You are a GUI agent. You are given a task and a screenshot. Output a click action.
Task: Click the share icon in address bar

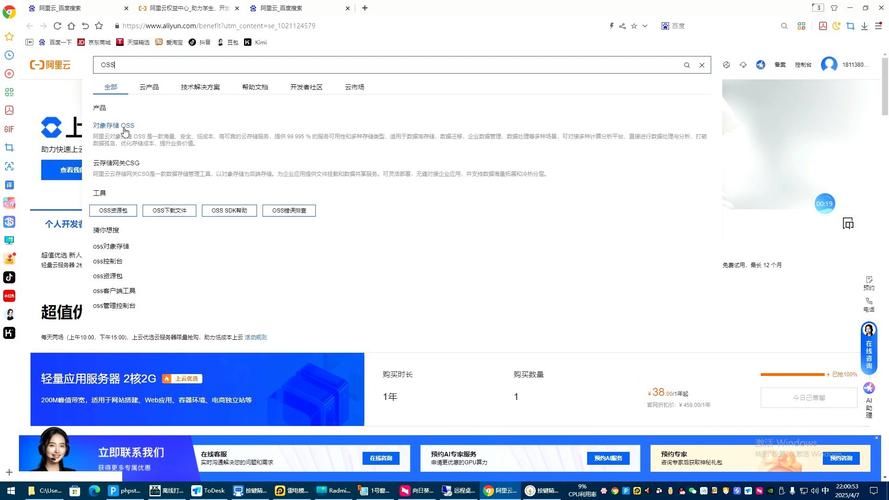pos(623,26)
